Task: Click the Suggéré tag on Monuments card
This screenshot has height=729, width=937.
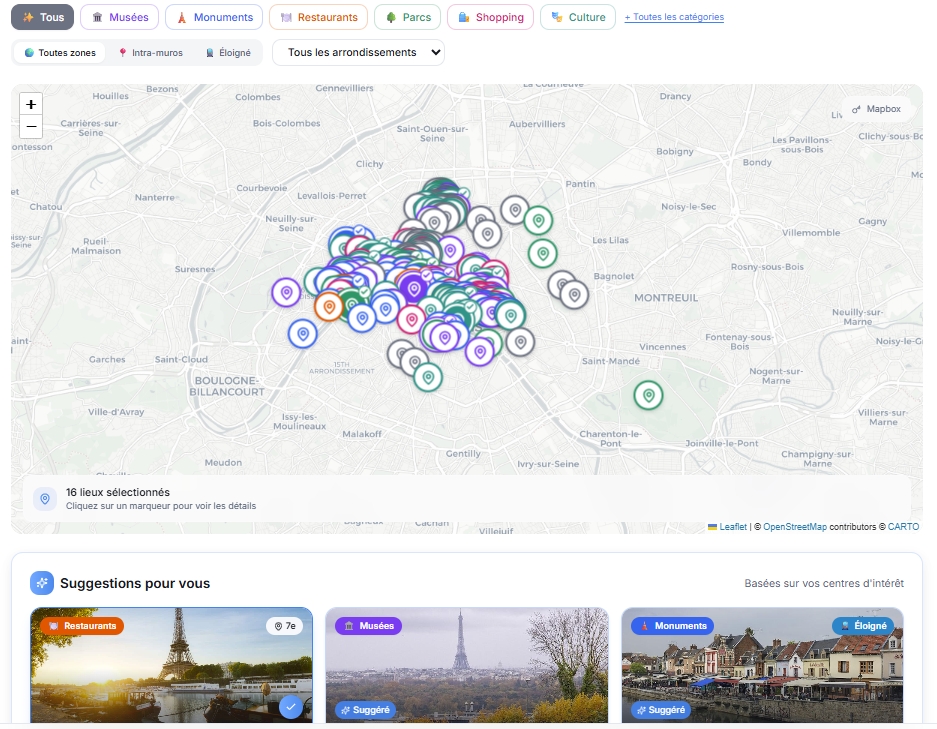Action: [661, 710]
